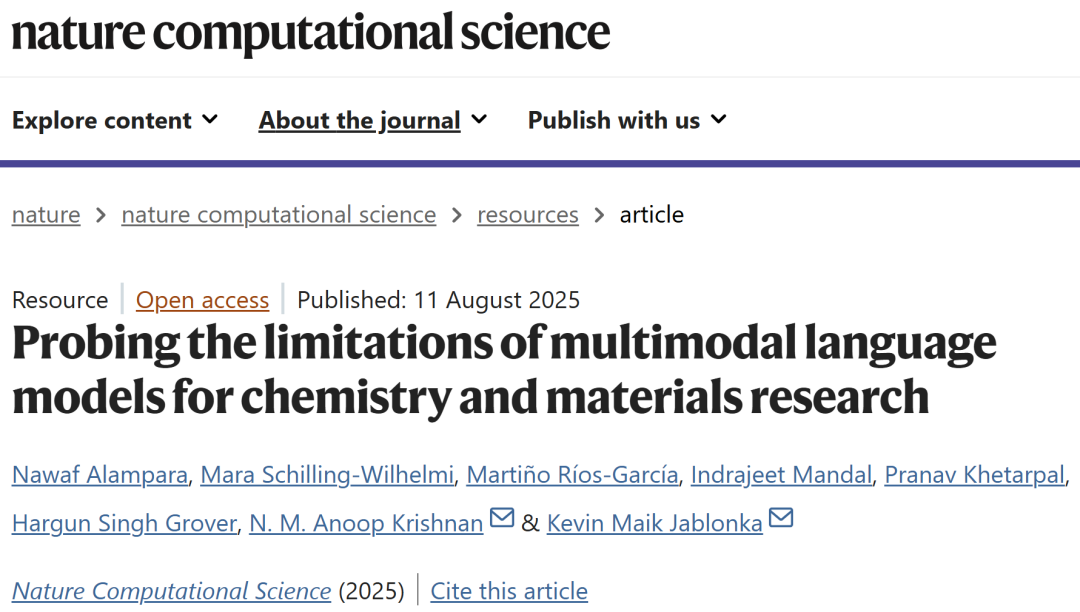The height and width of the screenshot is (612, 1080).
Task: Click the italic Nature Computational Science journal link
Action: point(171,591)
